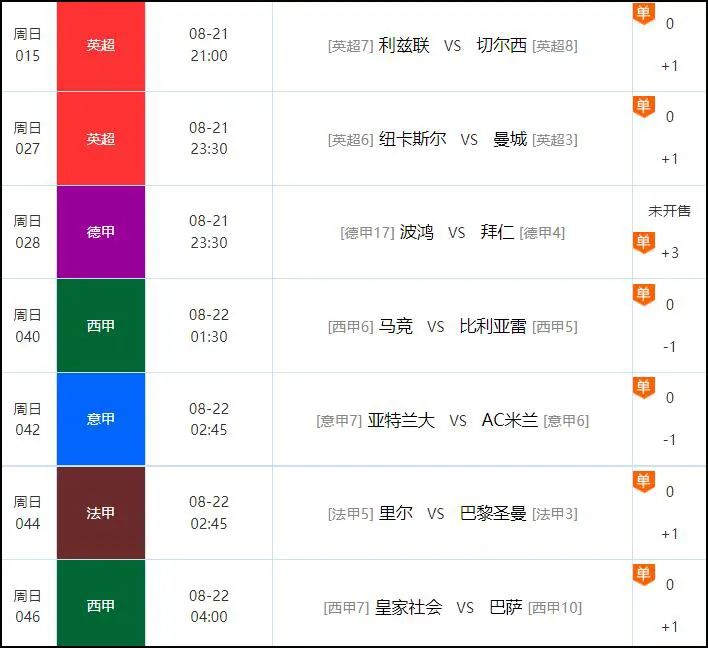
Task: Open team 比利亚雷
Action: (493, 326)
